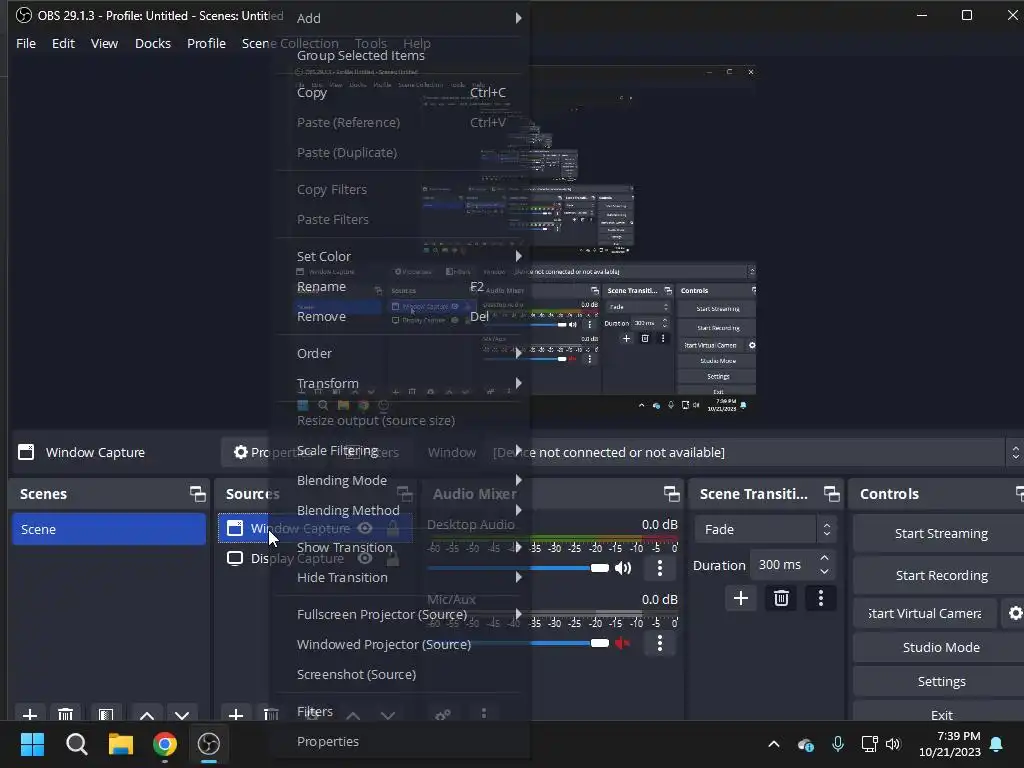Open transition properties three-dot menu
This screenshot has height=768, width=1024.
coord(821,598)
